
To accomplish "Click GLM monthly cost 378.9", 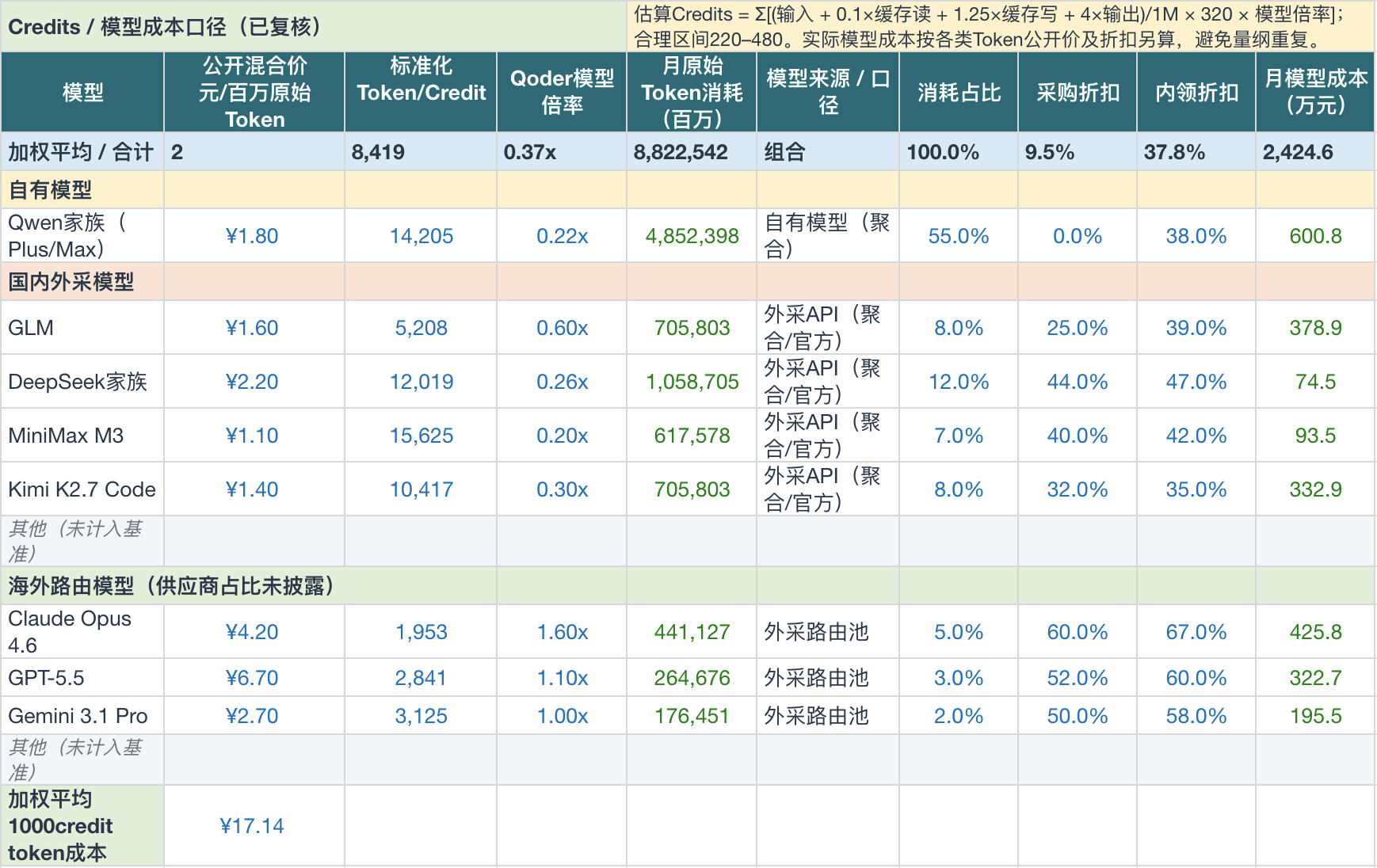I will [1315, 328].
